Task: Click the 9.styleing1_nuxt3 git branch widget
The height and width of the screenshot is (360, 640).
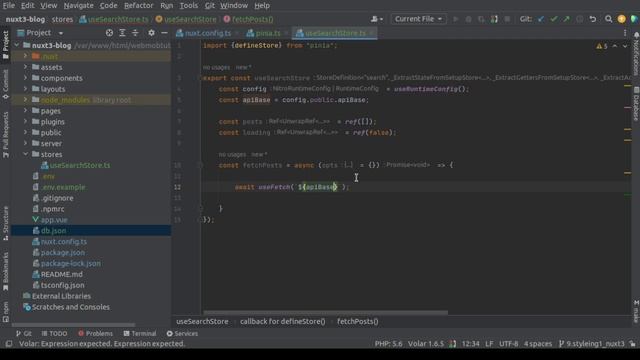Action: click(591, 344)
